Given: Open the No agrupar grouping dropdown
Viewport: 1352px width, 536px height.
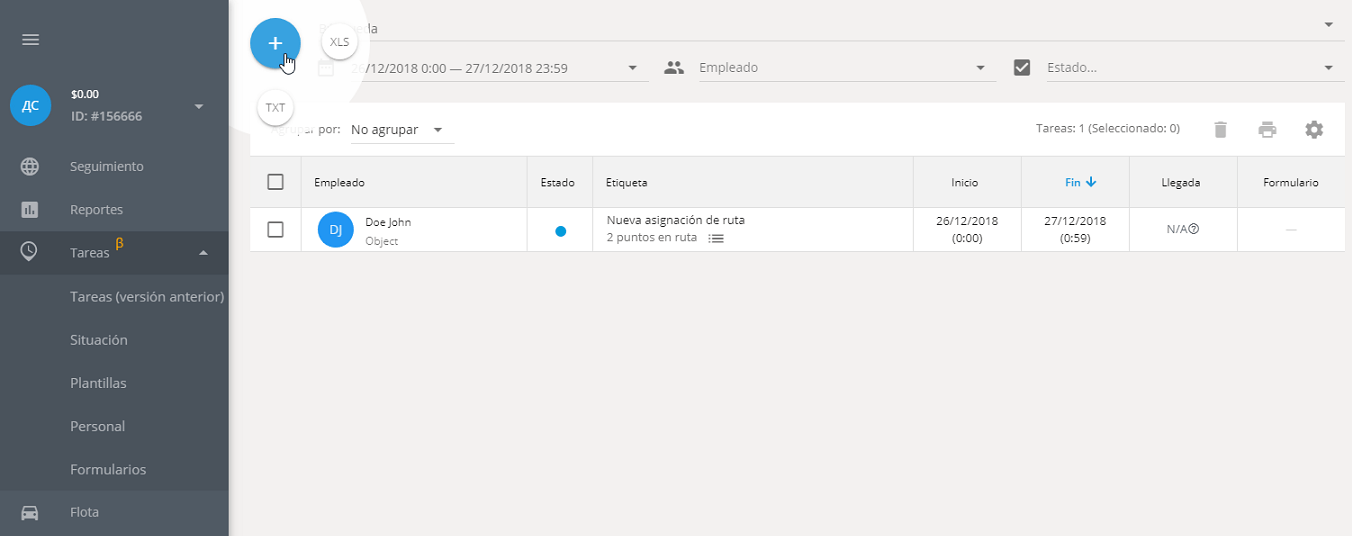Looking at the screenshot, I should 398,130.
